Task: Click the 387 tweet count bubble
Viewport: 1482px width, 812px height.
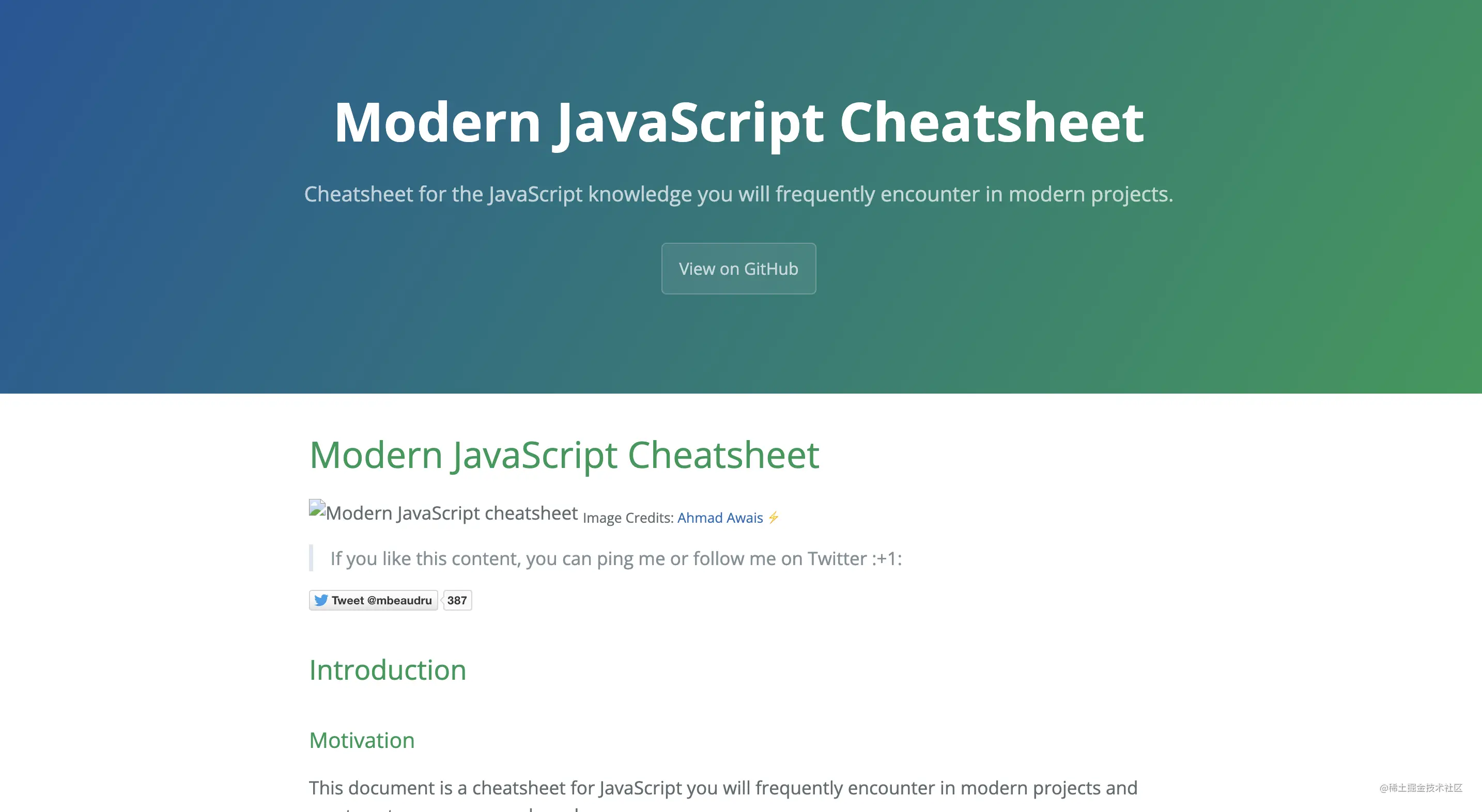Action: pos(456,600)
